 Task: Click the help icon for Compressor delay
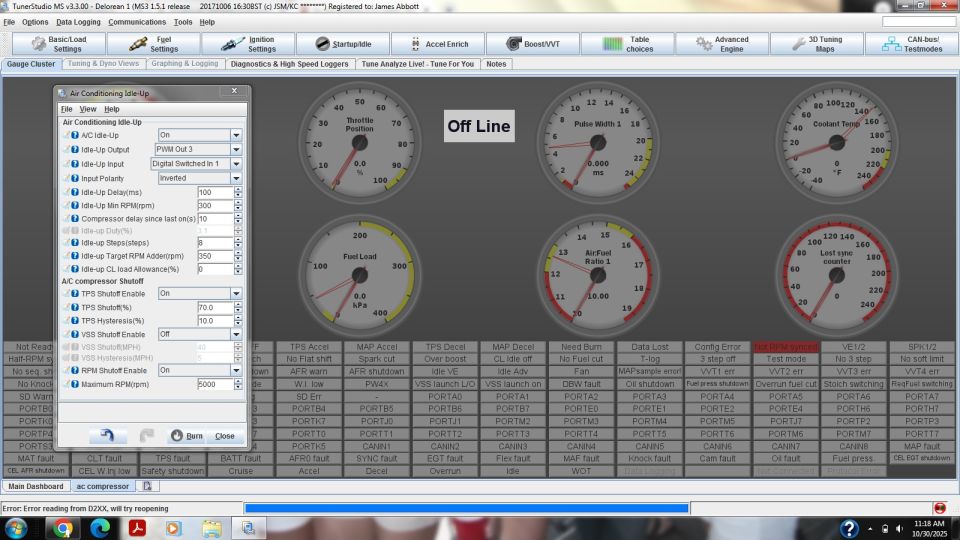75,219
